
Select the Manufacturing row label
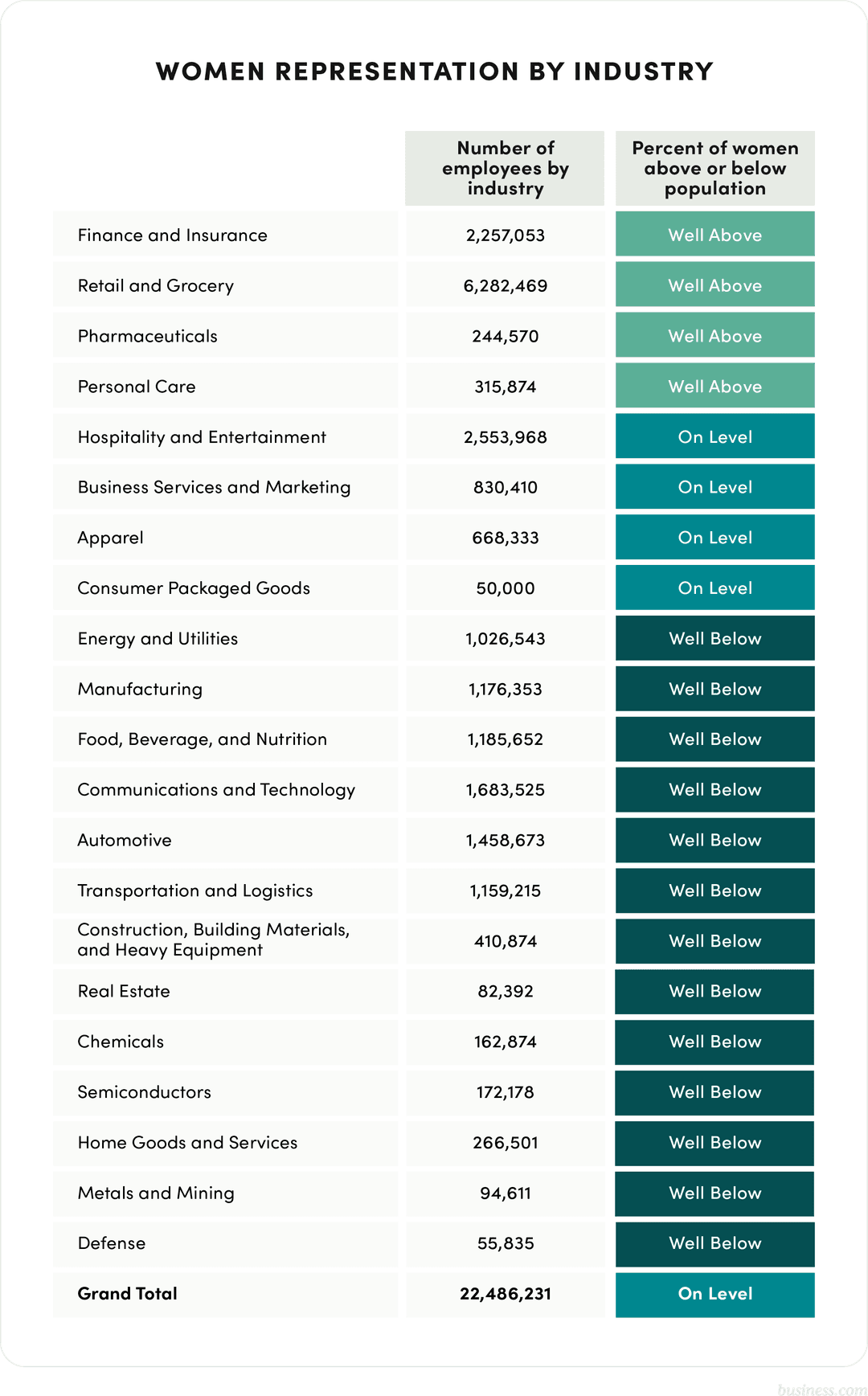(140, 689)
